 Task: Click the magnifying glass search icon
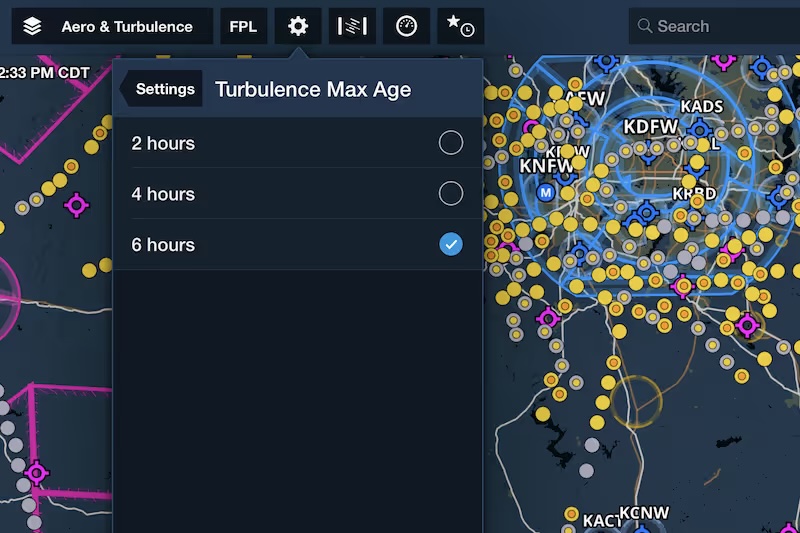[x=645, y=27]
